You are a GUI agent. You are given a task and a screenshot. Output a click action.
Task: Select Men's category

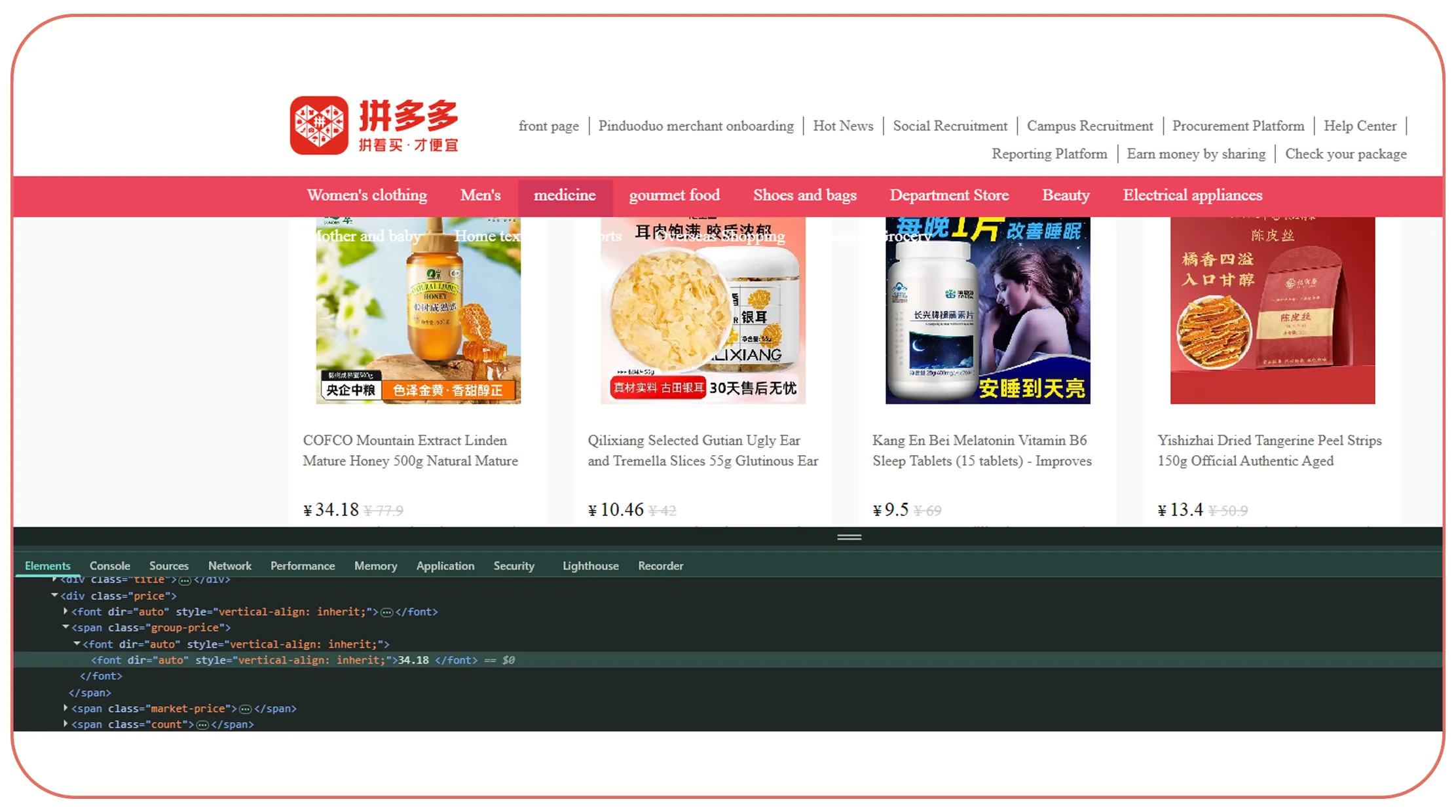[480, 195]
